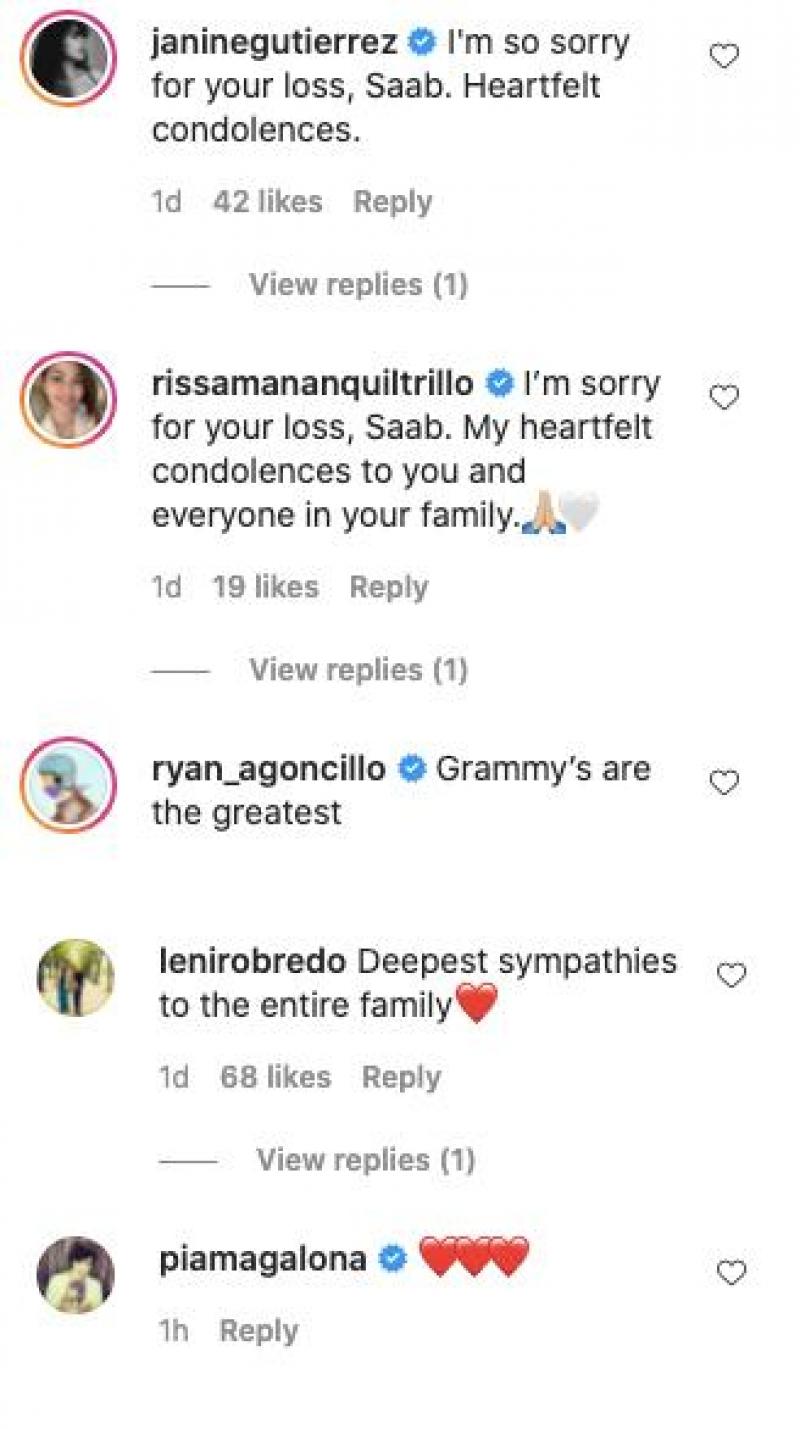View ryan_agoncillo's story avatar
Image resolution: width=800 pixels, height=1429 pixels.
[69, 785]
